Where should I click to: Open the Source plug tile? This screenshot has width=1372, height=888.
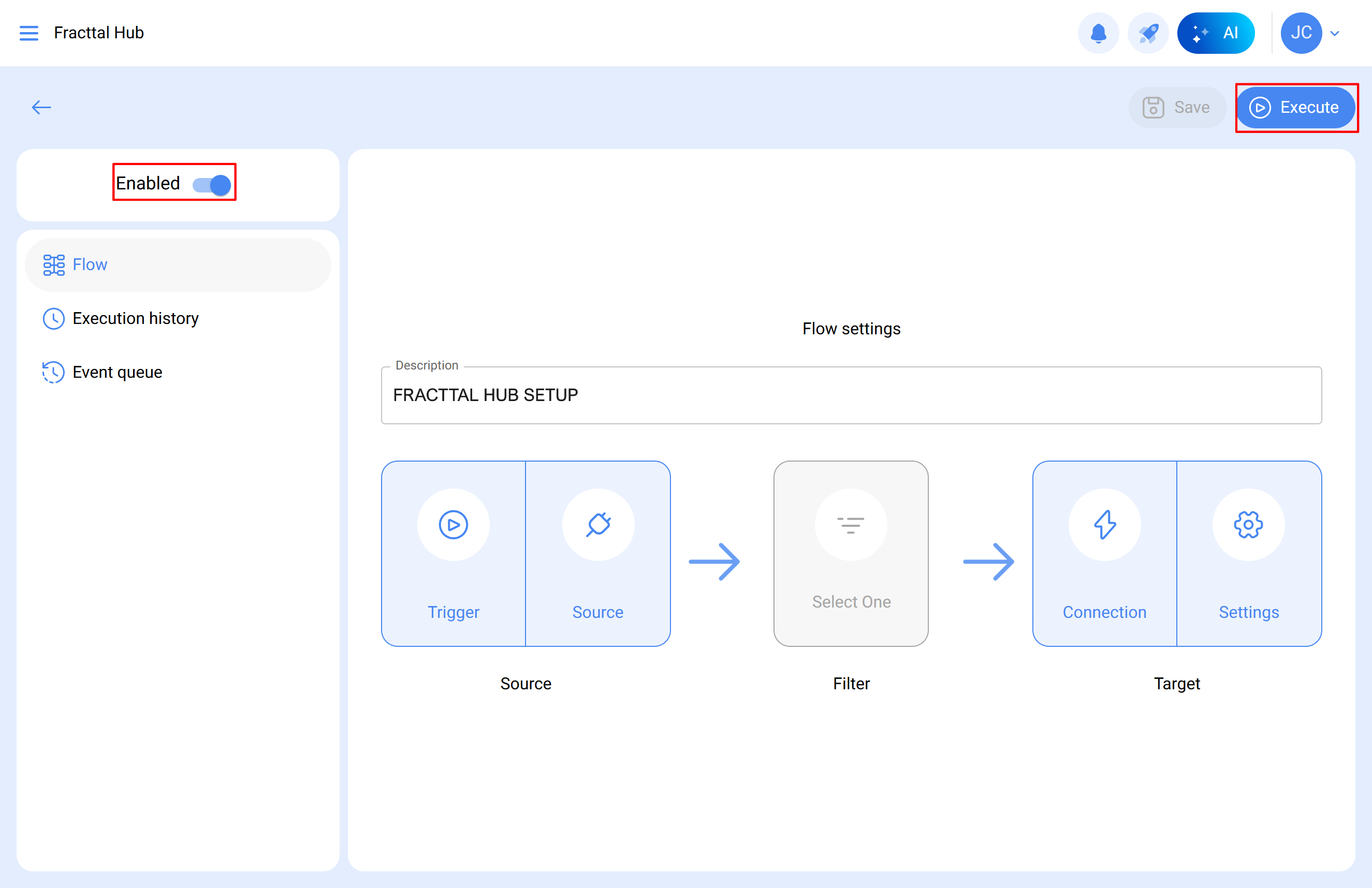point(598,553)
